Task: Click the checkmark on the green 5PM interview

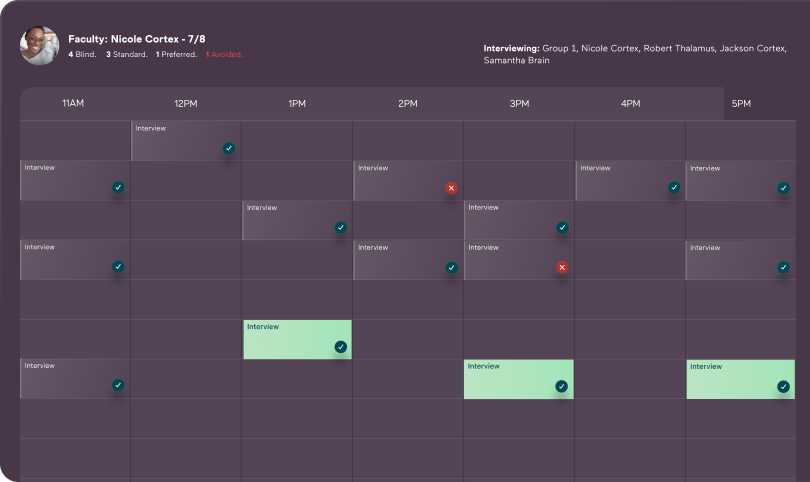Action: click(x=783, y=386)
